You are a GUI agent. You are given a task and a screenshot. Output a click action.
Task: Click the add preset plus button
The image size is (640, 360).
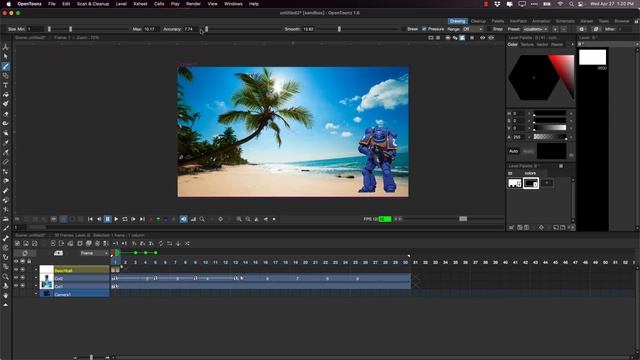click(x=555, y=29)
